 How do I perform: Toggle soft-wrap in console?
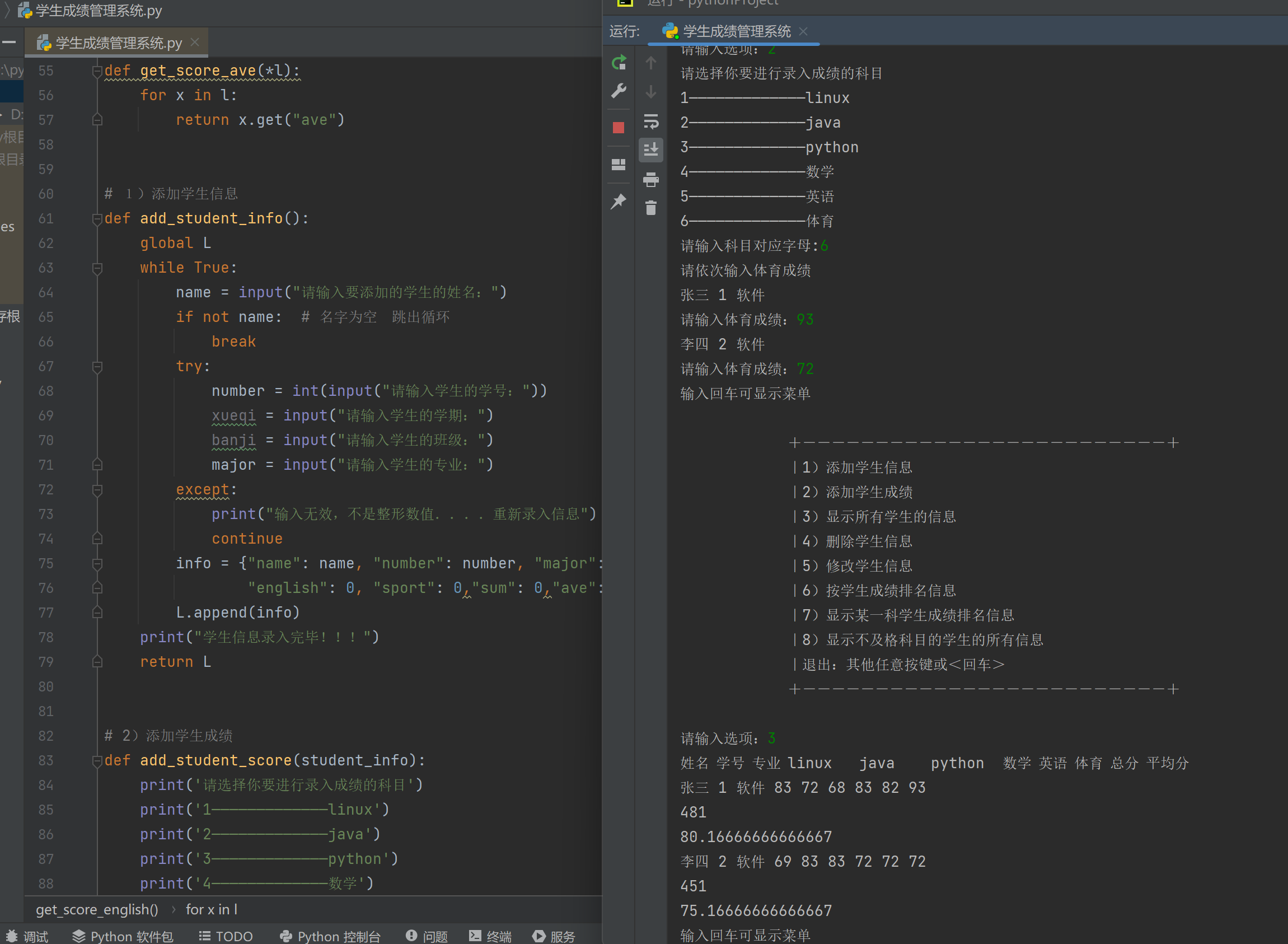(650, 121)
